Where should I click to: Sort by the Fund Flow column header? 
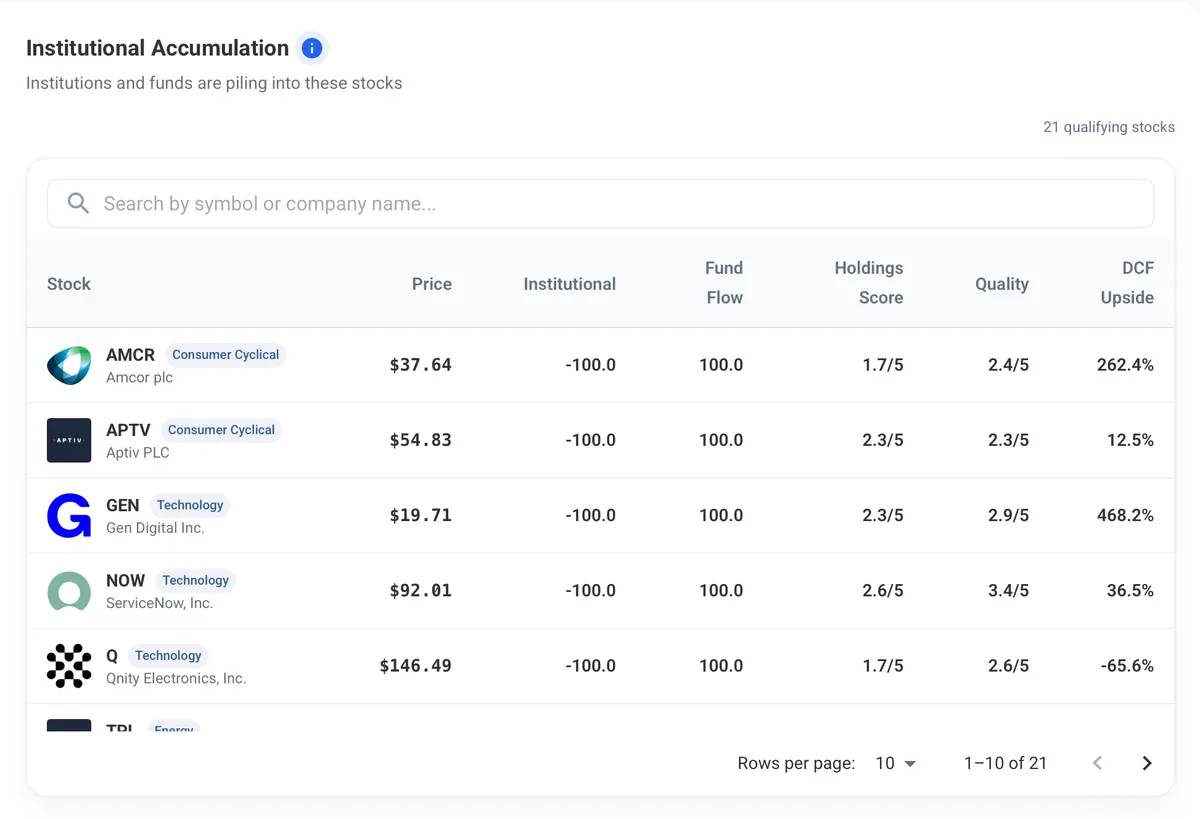pyautogui.click(x=724, y=282)
